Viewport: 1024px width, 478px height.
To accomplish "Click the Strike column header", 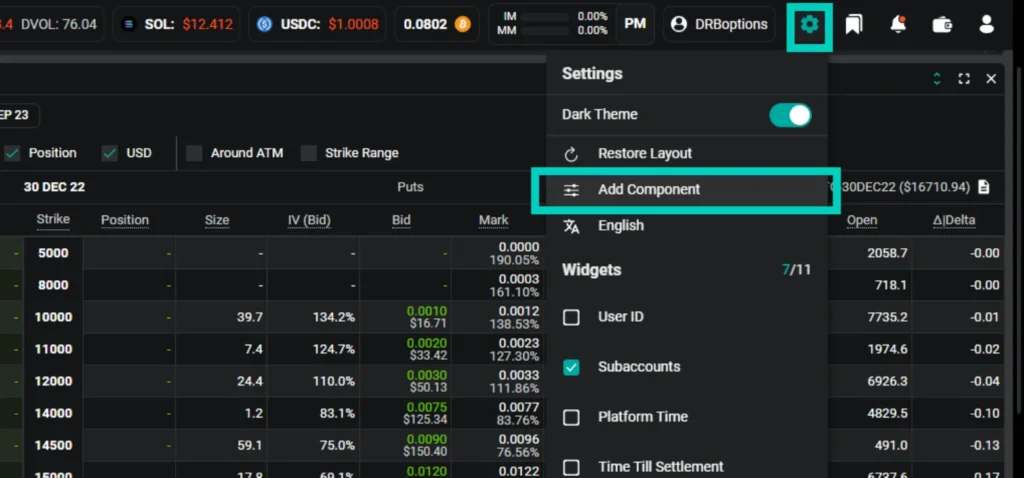I will [53, 220].
